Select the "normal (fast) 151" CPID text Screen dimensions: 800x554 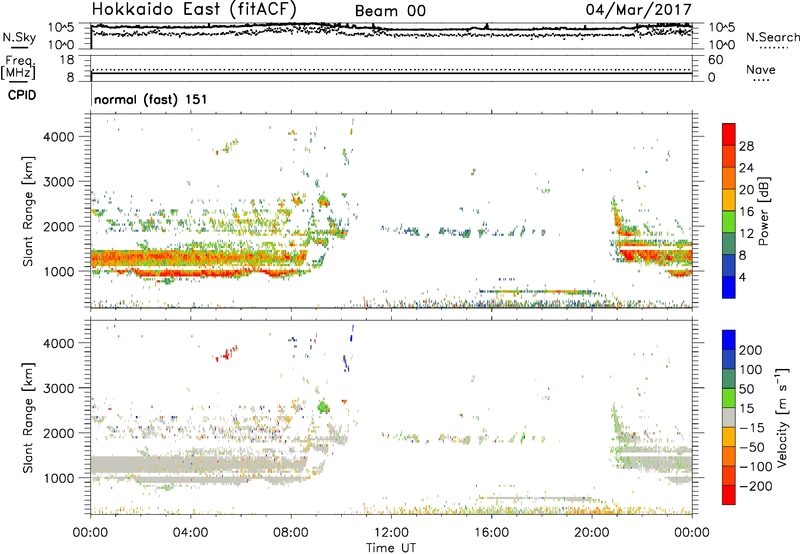pyautogui.click(x=151, y=99)
